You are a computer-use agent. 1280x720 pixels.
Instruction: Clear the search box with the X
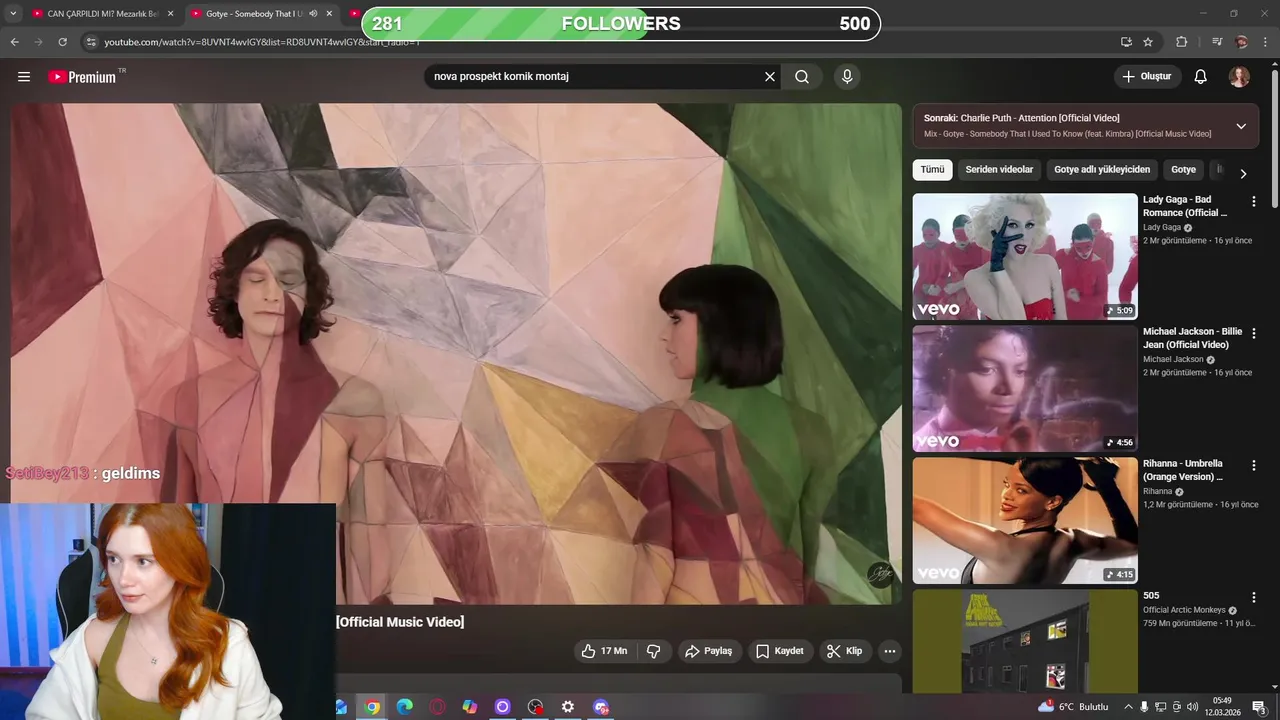pos(770,77)
